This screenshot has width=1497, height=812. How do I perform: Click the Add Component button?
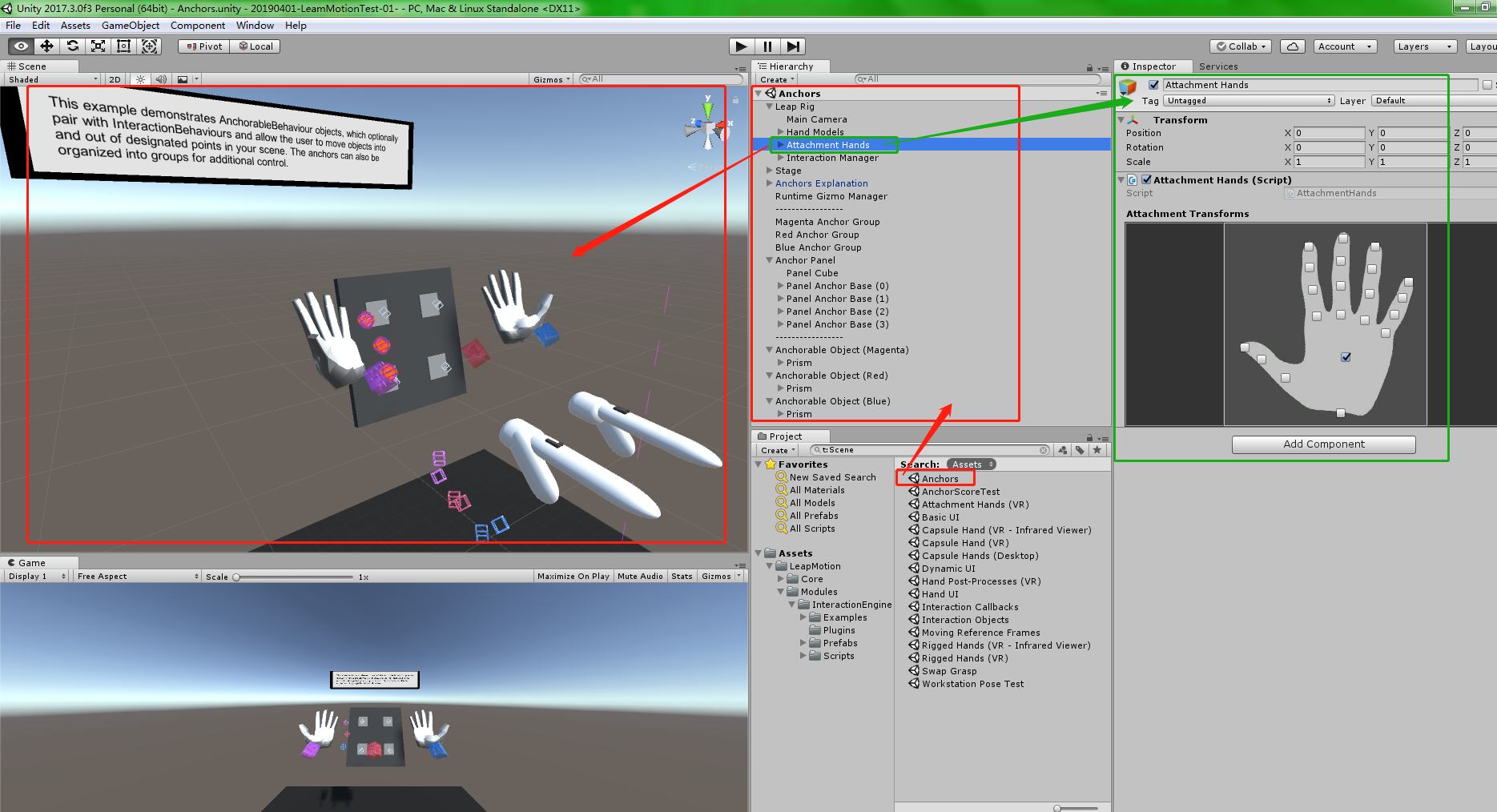point(1323,444)
